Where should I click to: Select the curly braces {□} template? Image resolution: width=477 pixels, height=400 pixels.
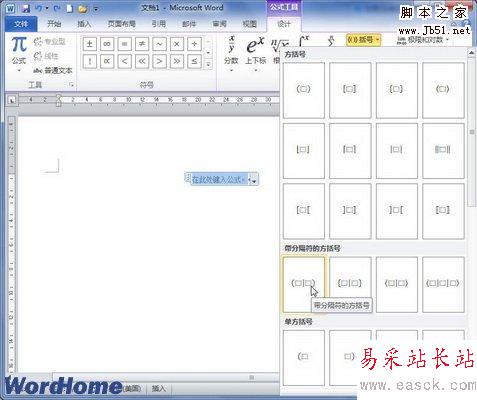point(396,90)
